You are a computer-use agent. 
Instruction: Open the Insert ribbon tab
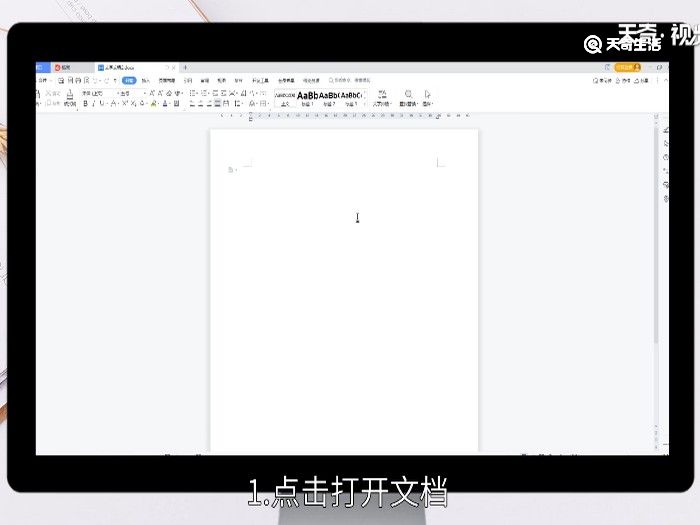point(146,80)
